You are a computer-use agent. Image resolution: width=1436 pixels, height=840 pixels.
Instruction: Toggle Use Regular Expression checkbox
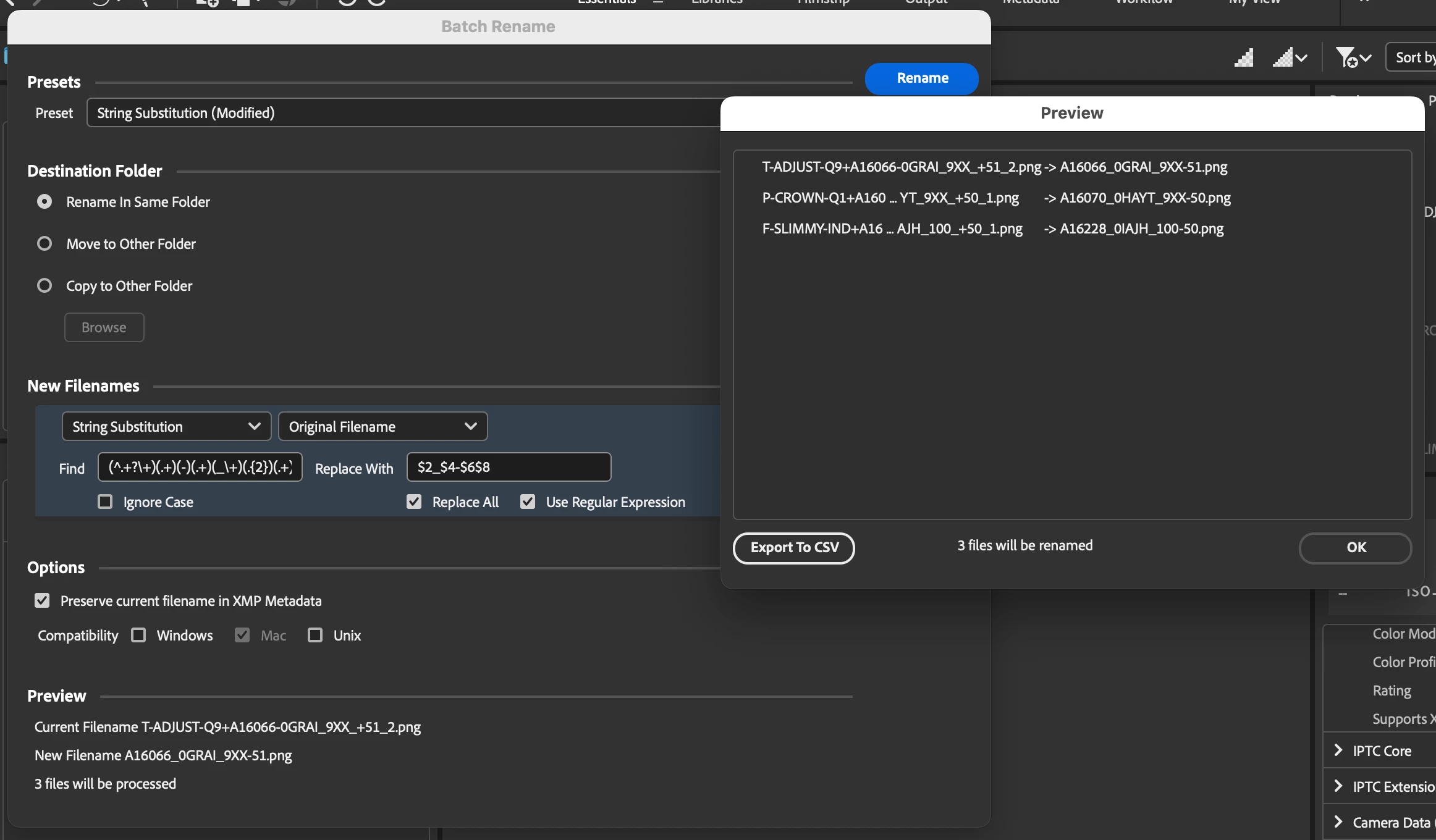(x=528, y=502)
